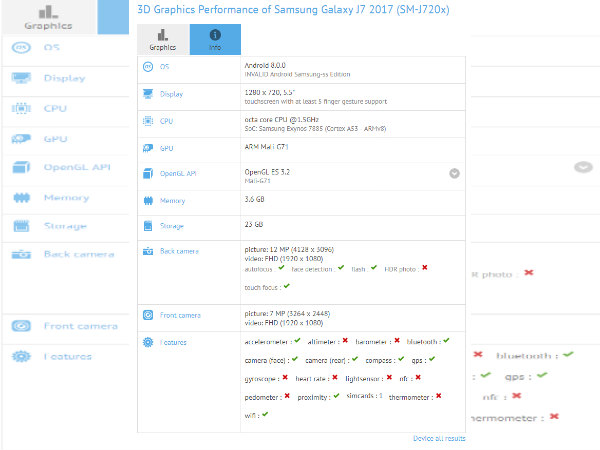Open the Graphics tab in foreground panel
600x450 pixels.
[x=163, y=39]
